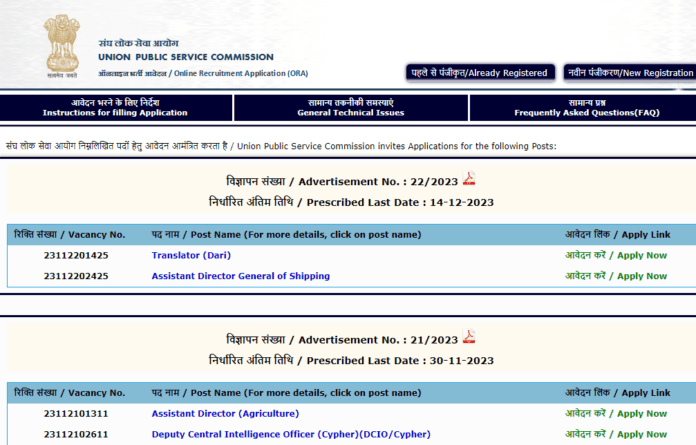Click the UPSC national emblem logo
696x445 pixels.
coord(62,47)
